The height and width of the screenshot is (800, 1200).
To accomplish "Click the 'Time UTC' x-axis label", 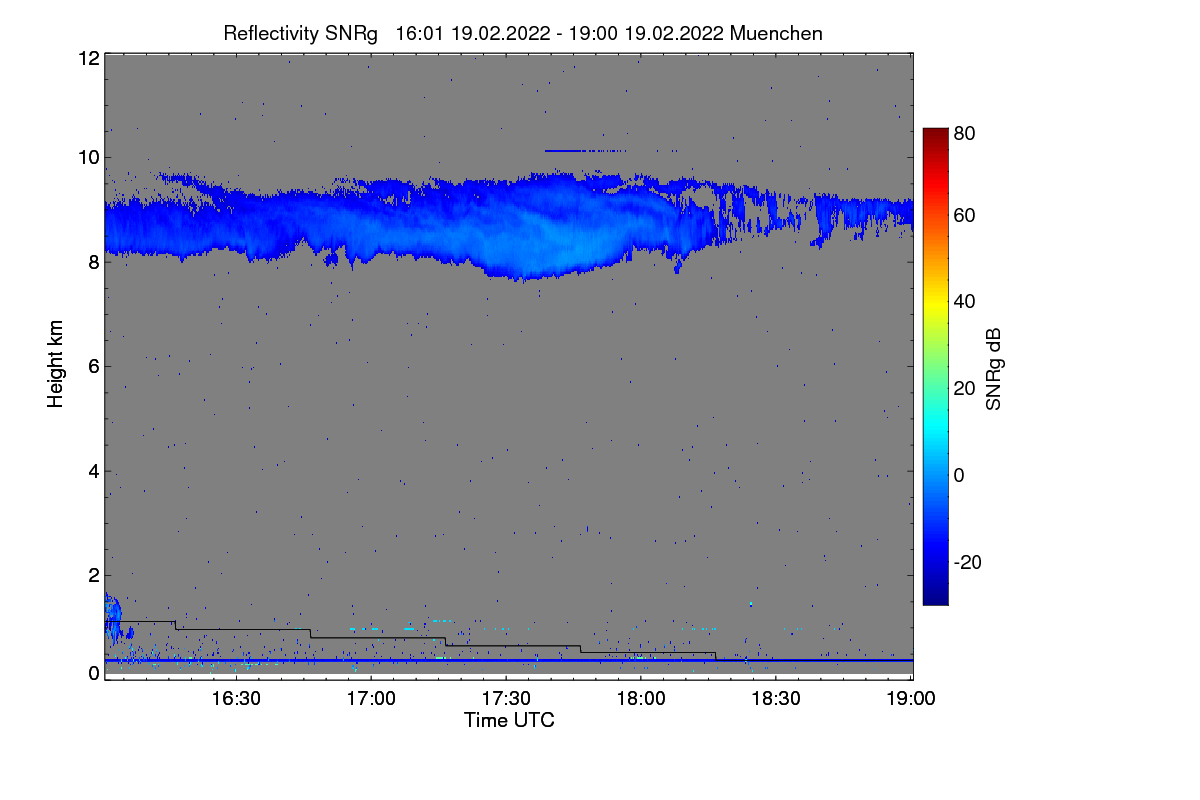I will 509,719.
